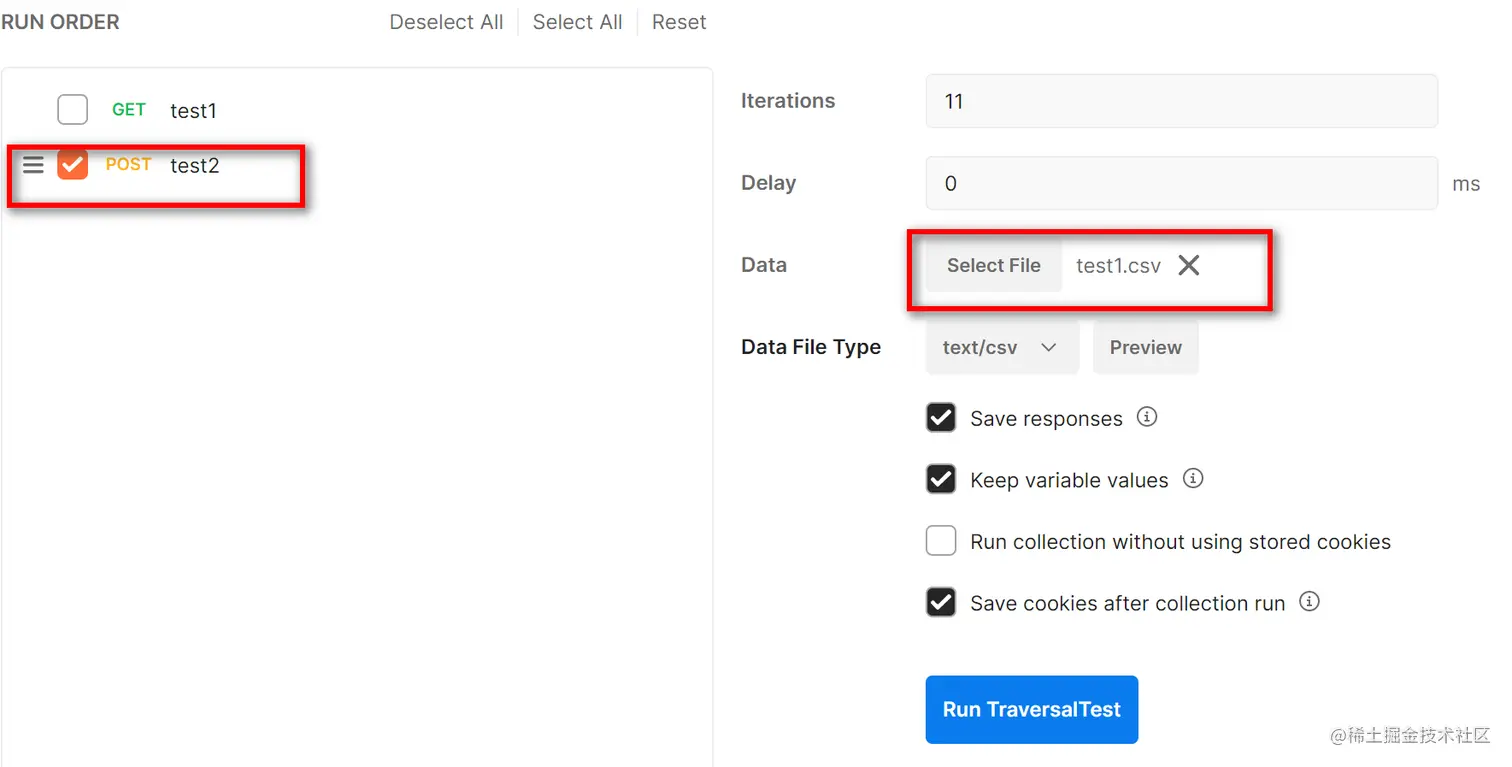Show info for Save responses

coord(1147,417)
